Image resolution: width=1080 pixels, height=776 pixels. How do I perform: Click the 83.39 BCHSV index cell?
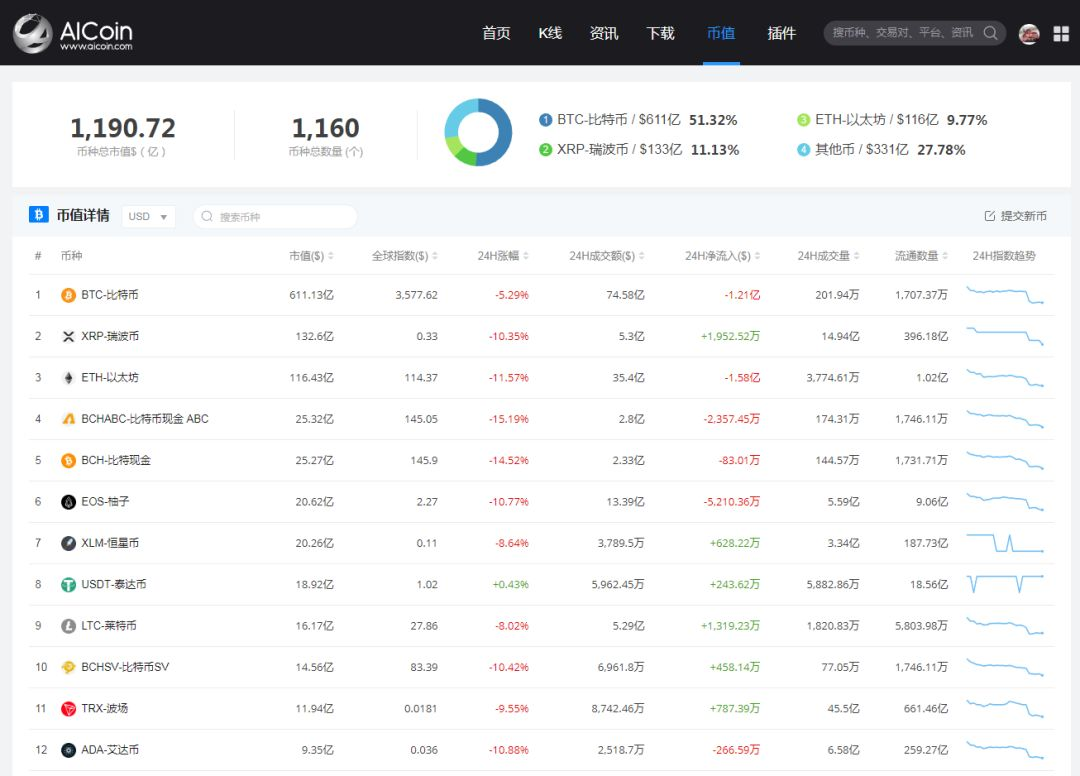pos(424,667)
